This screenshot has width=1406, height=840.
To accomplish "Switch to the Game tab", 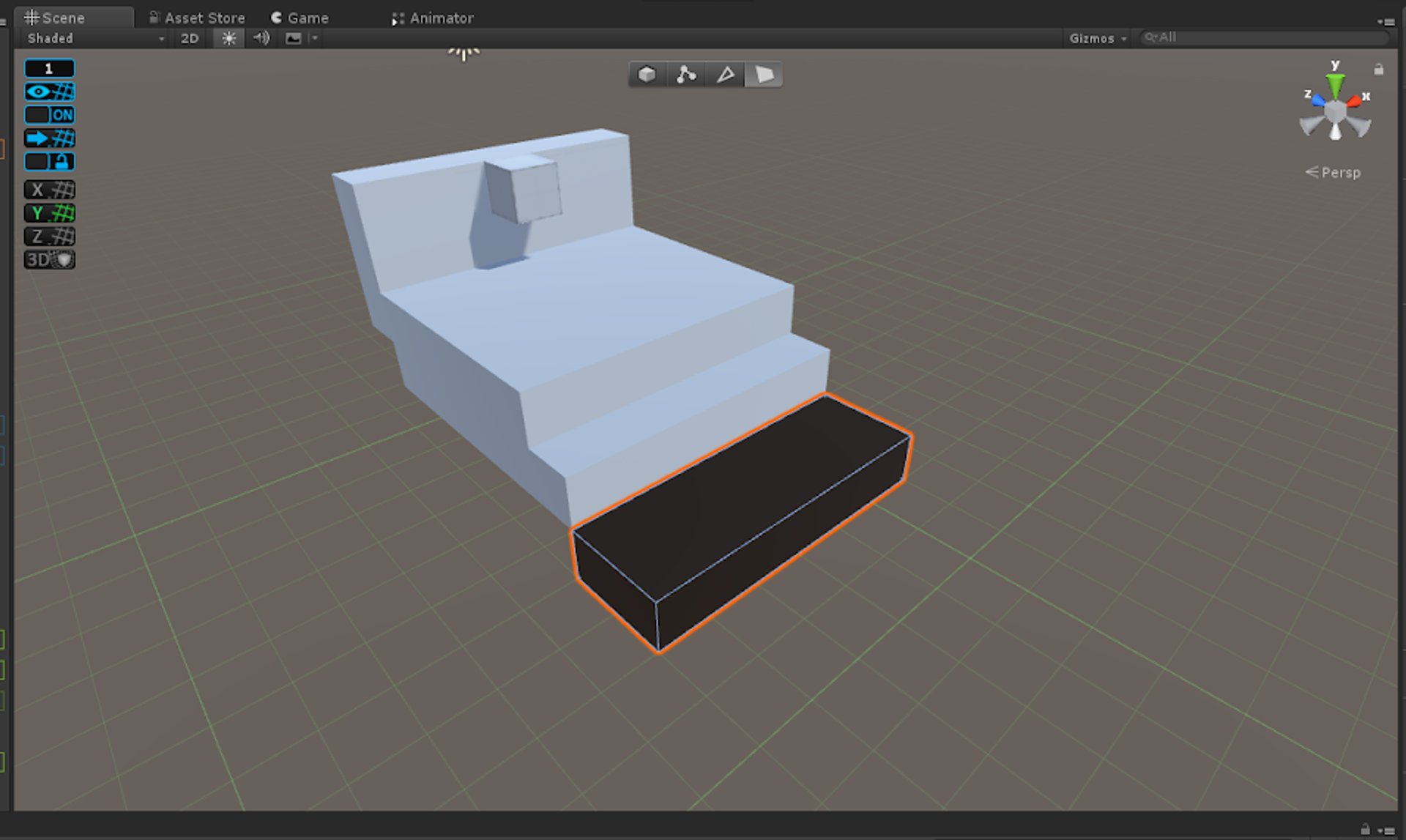I will tap(300, 18).
